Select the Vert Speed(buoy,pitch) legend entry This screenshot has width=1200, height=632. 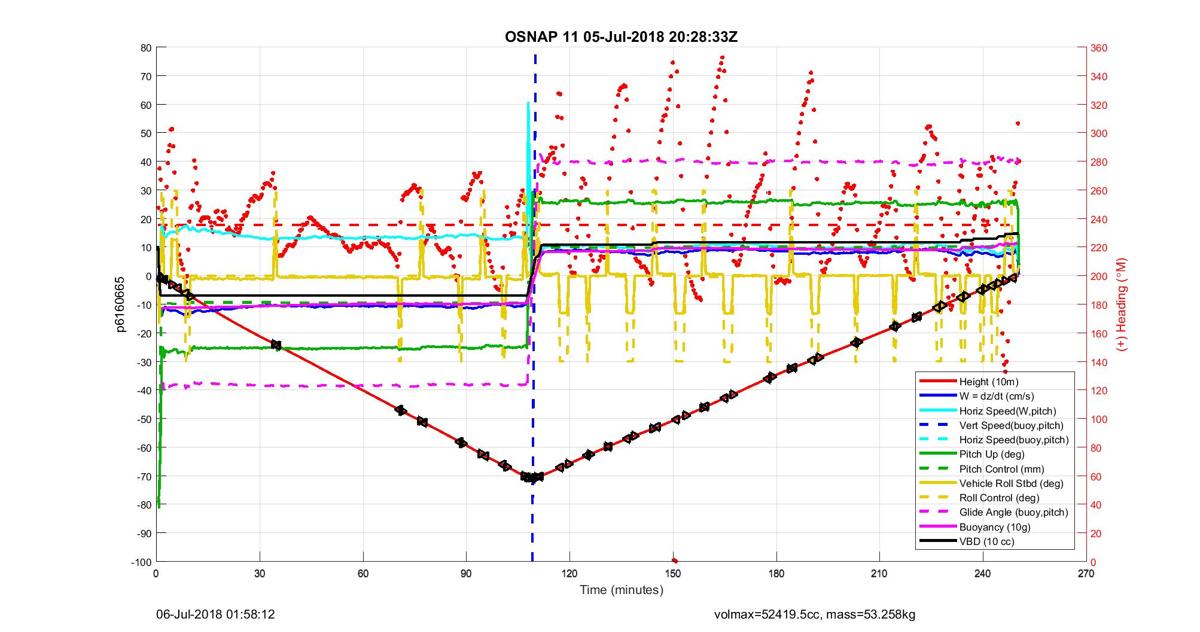(x=996, y=425)
